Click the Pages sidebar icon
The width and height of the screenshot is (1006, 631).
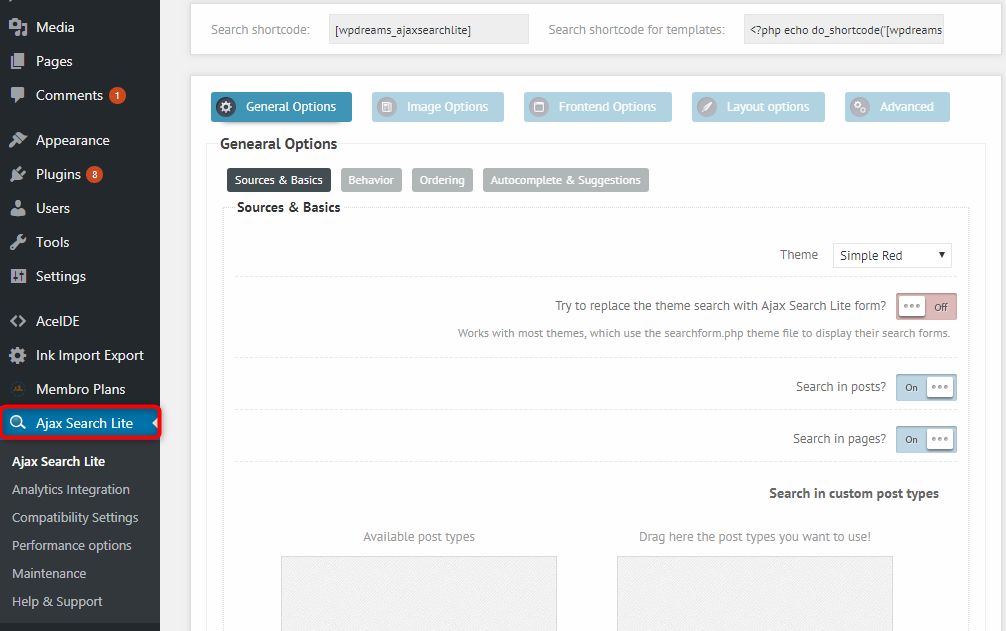pos(18,61)
